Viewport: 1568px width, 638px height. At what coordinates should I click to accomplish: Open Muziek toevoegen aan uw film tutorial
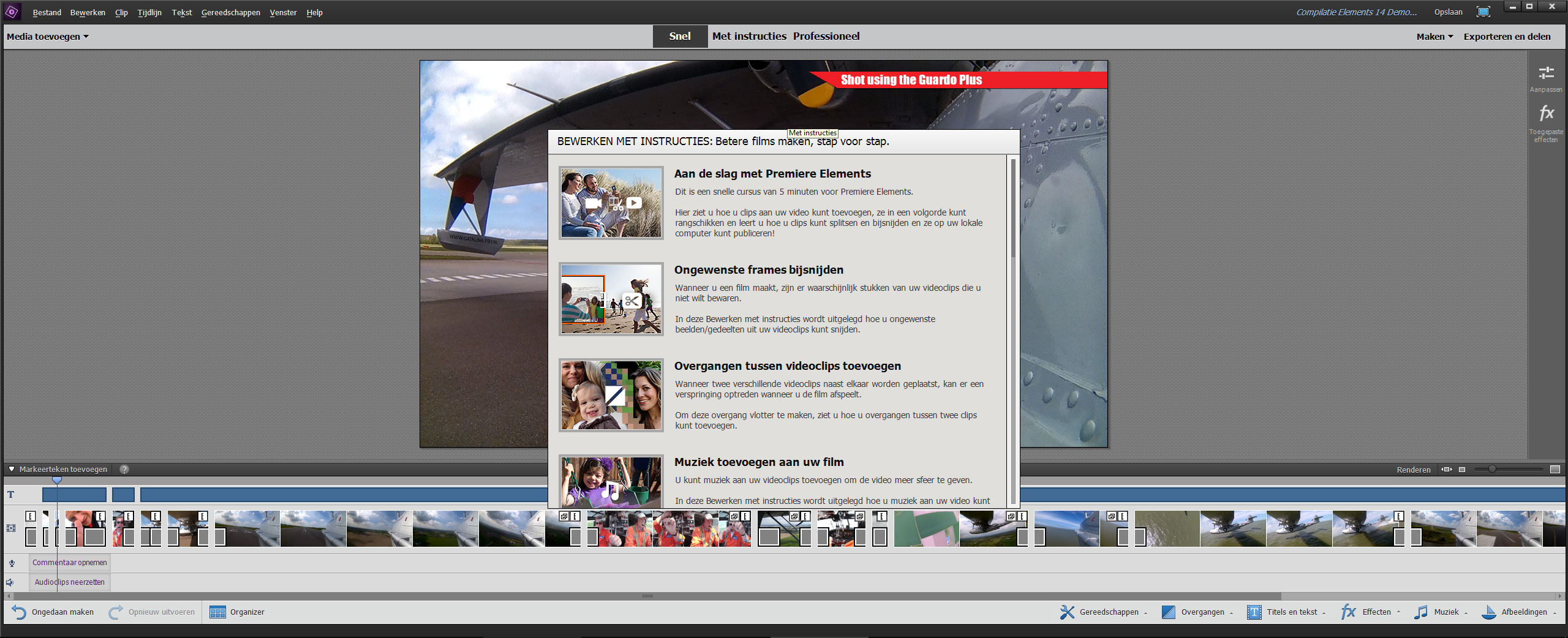[759, 462]
